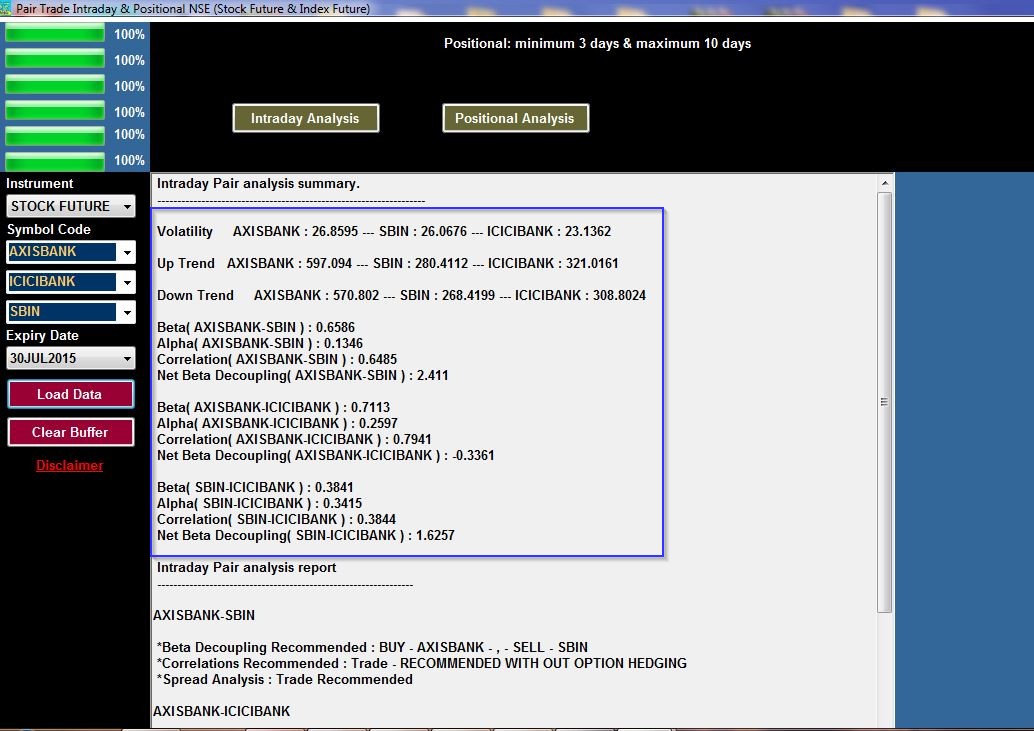Screen dimensions: 1034x731
Task: Click the AXISBANK-ICICIBANK report section heading
Action: 221,712
